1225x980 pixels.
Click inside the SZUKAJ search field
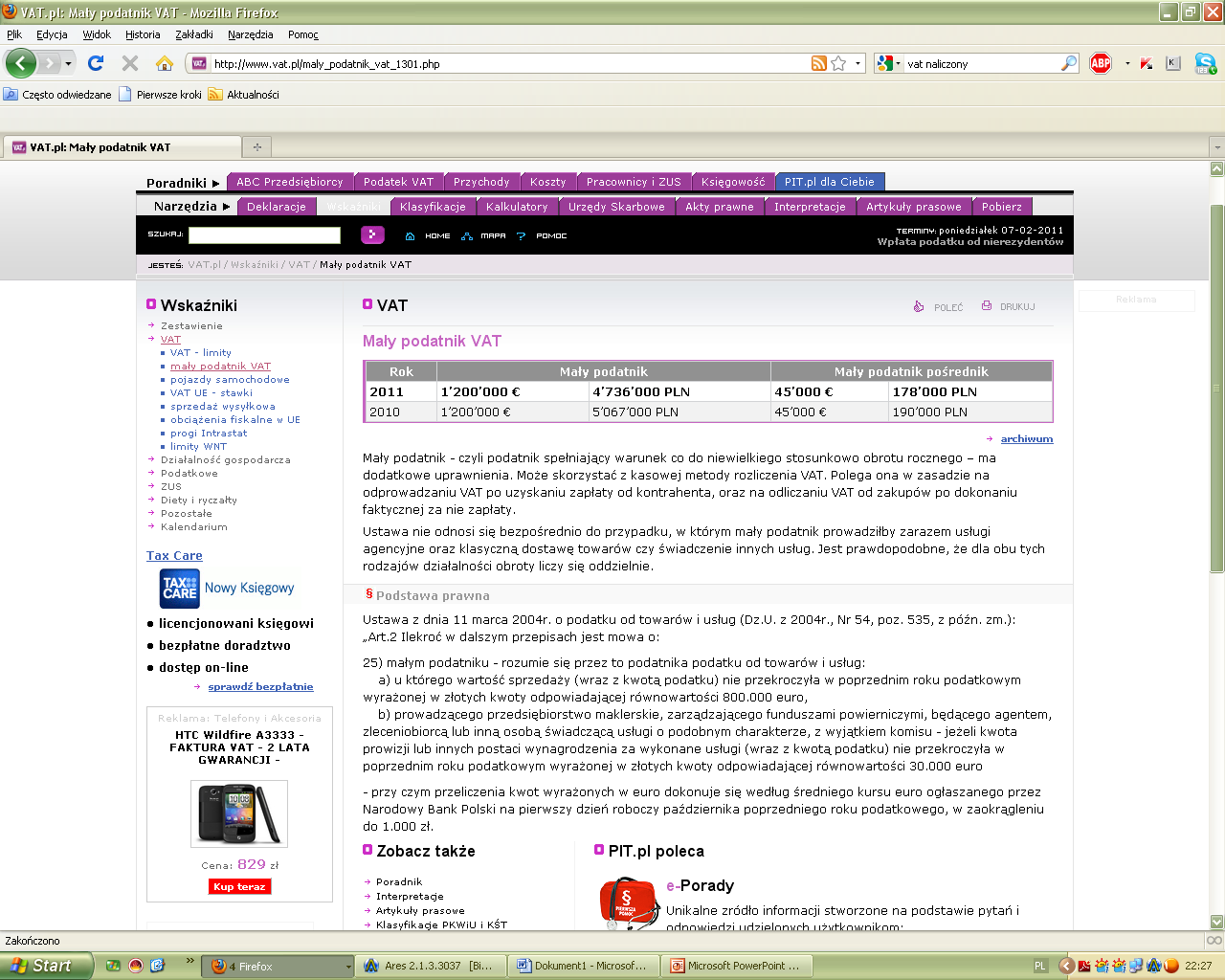point(264,234)
